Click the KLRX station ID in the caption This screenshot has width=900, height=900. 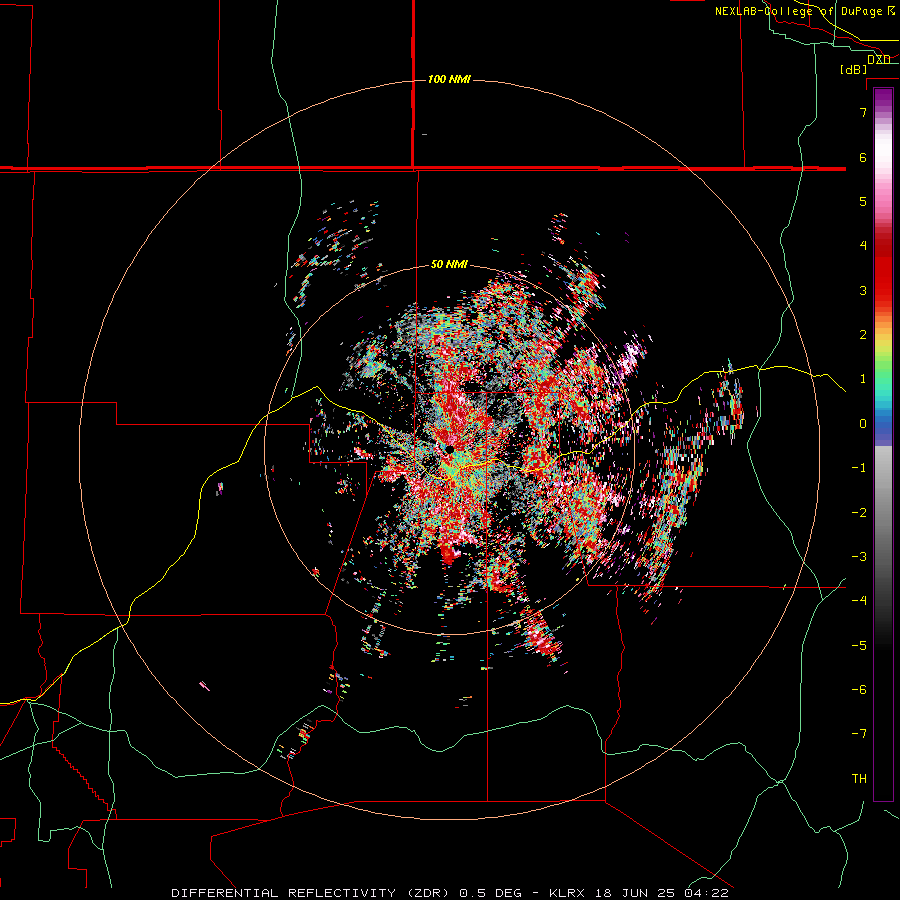pyautogui.click(x=566, y=893)
